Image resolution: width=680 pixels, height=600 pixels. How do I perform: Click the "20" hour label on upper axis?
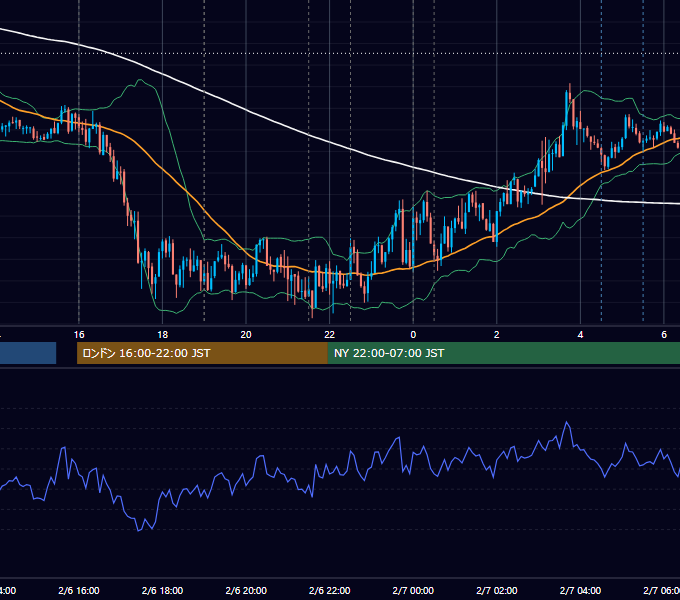pos(246,335)
